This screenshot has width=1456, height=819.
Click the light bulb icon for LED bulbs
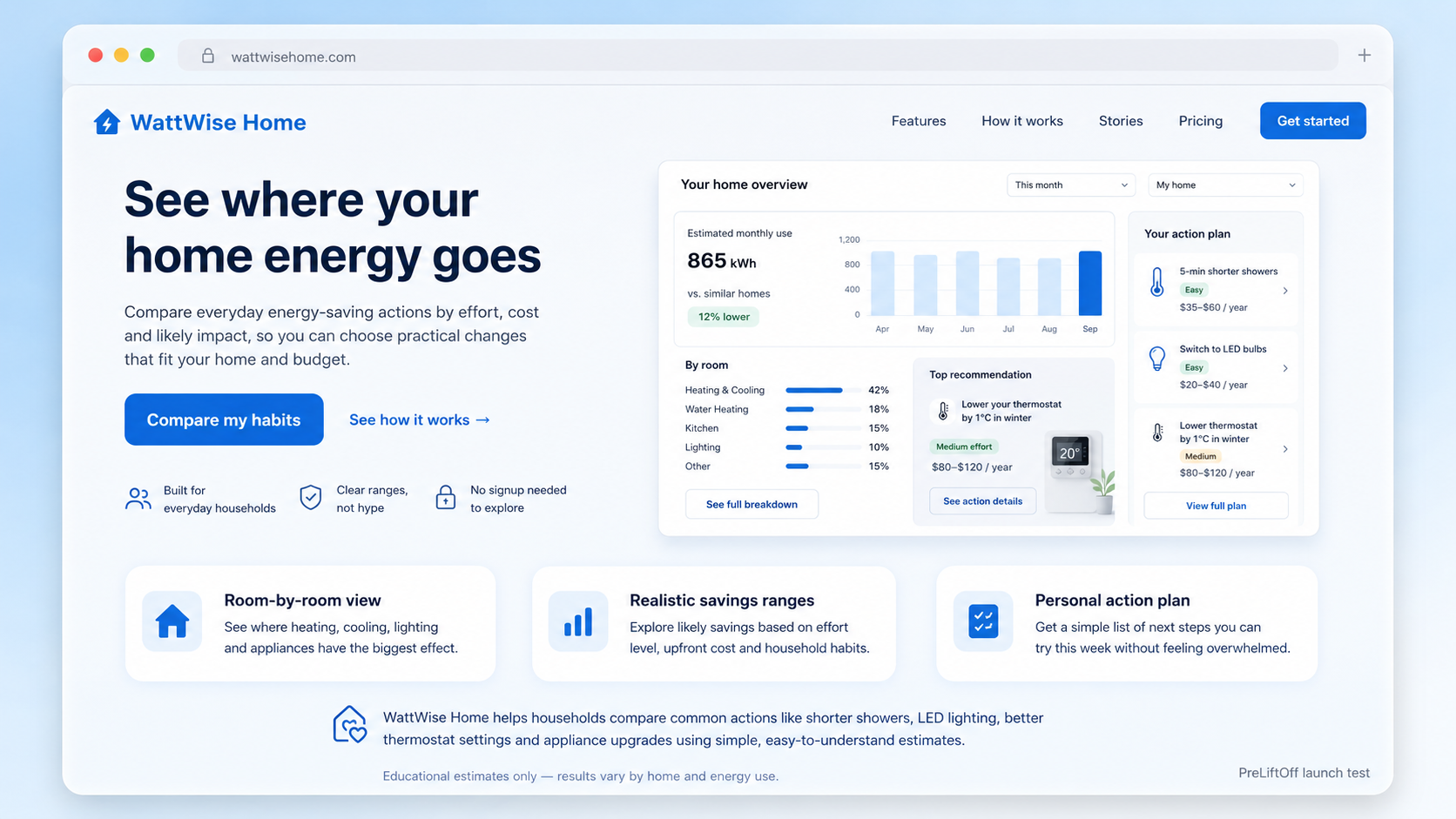[1156, 359]
